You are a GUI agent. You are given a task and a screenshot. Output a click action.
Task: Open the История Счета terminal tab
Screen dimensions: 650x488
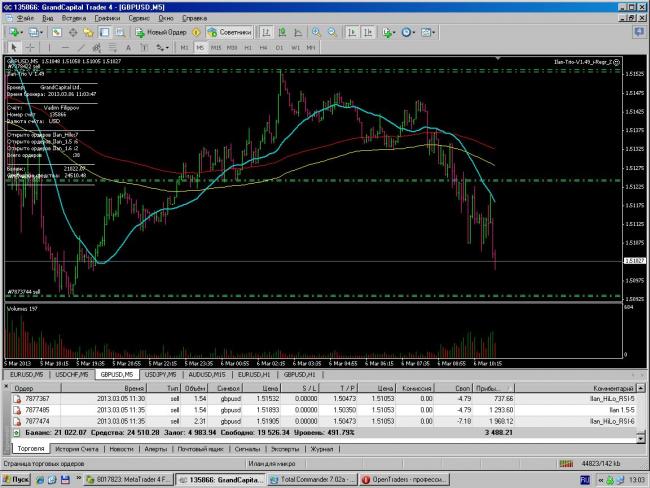[x=74, y=449]
